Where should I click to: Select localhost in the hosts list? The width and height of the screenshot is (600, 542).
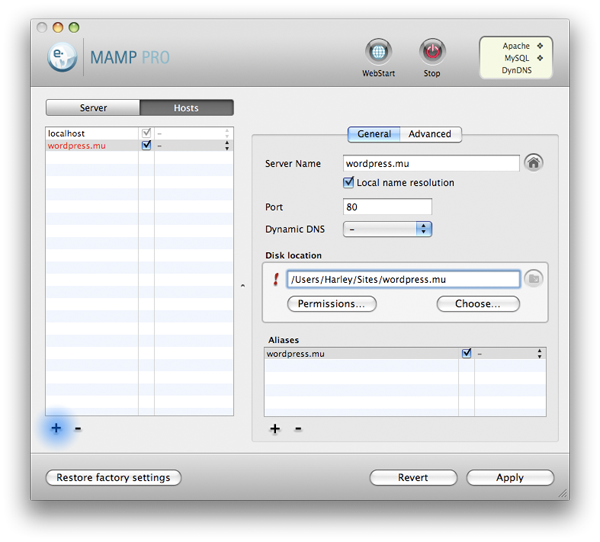tap(90, 133)
